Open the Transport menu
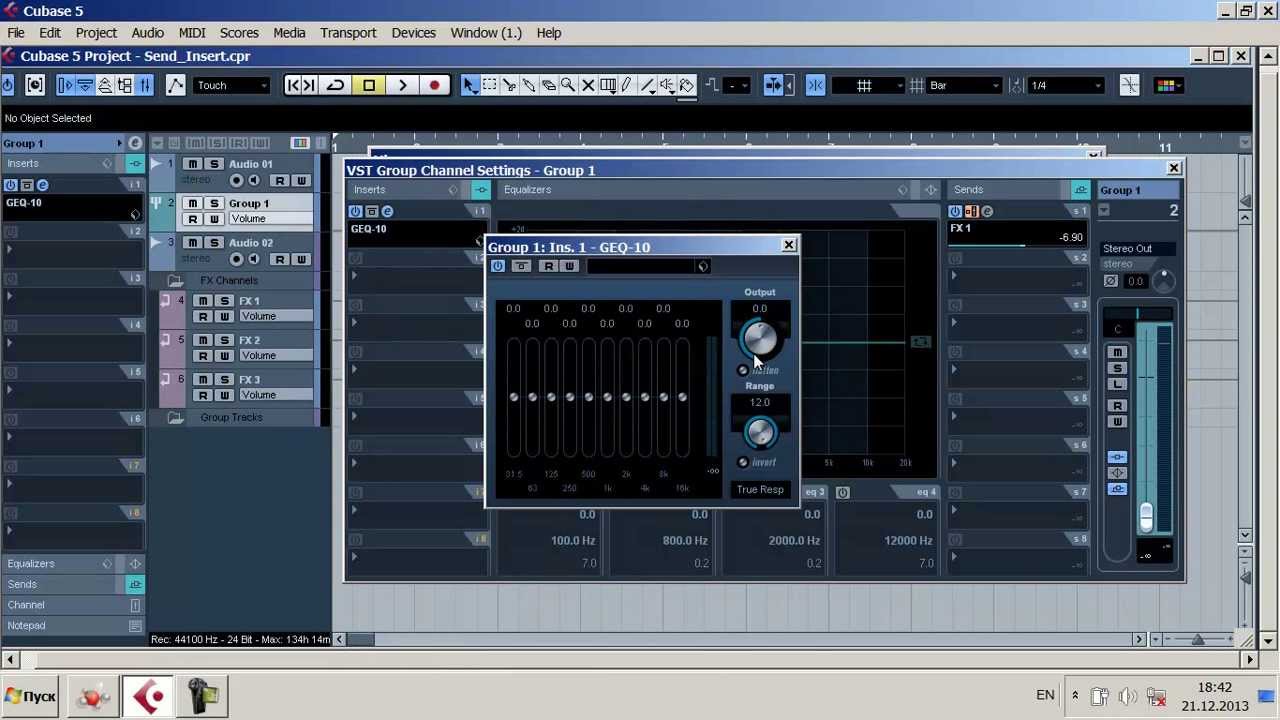 348,33
